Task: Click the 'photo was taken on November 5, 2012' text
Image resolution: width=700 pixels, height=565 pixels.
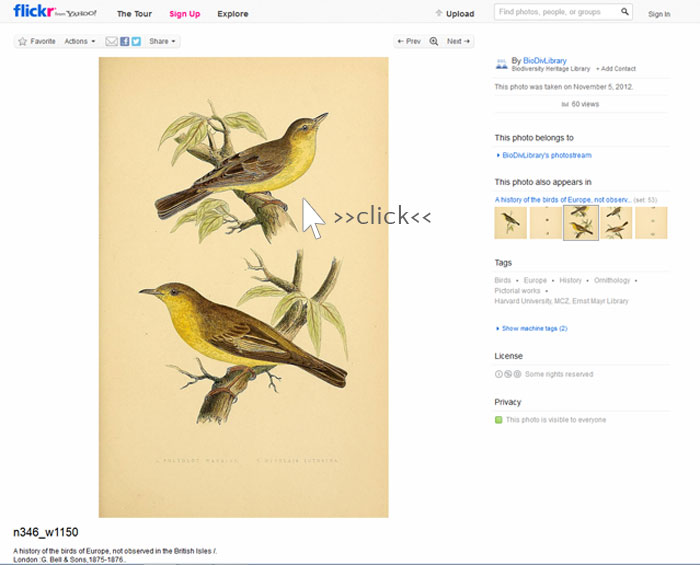Action: coord(564,87)
